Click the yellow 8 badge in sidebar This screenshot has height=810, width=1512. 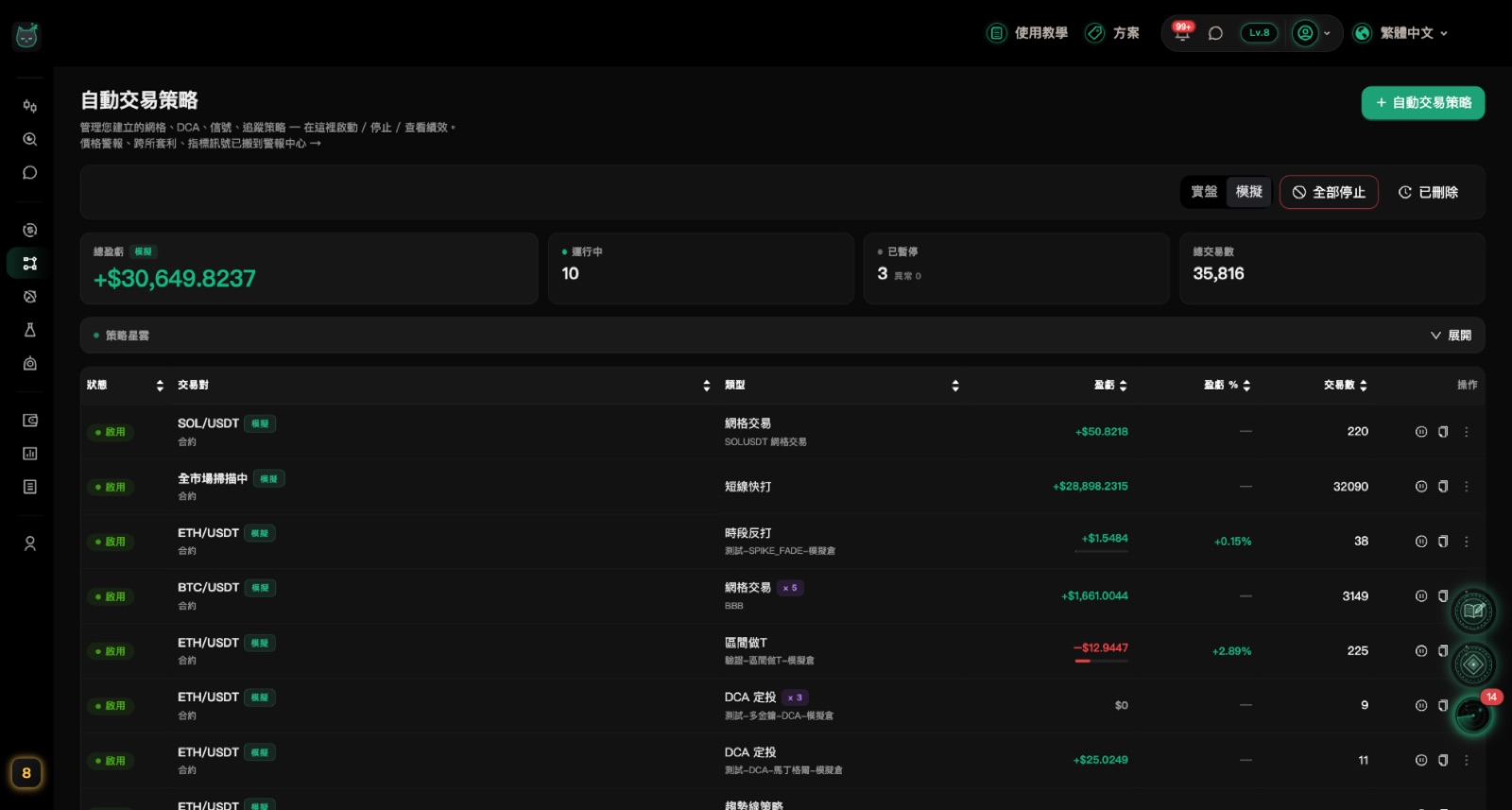26,773
